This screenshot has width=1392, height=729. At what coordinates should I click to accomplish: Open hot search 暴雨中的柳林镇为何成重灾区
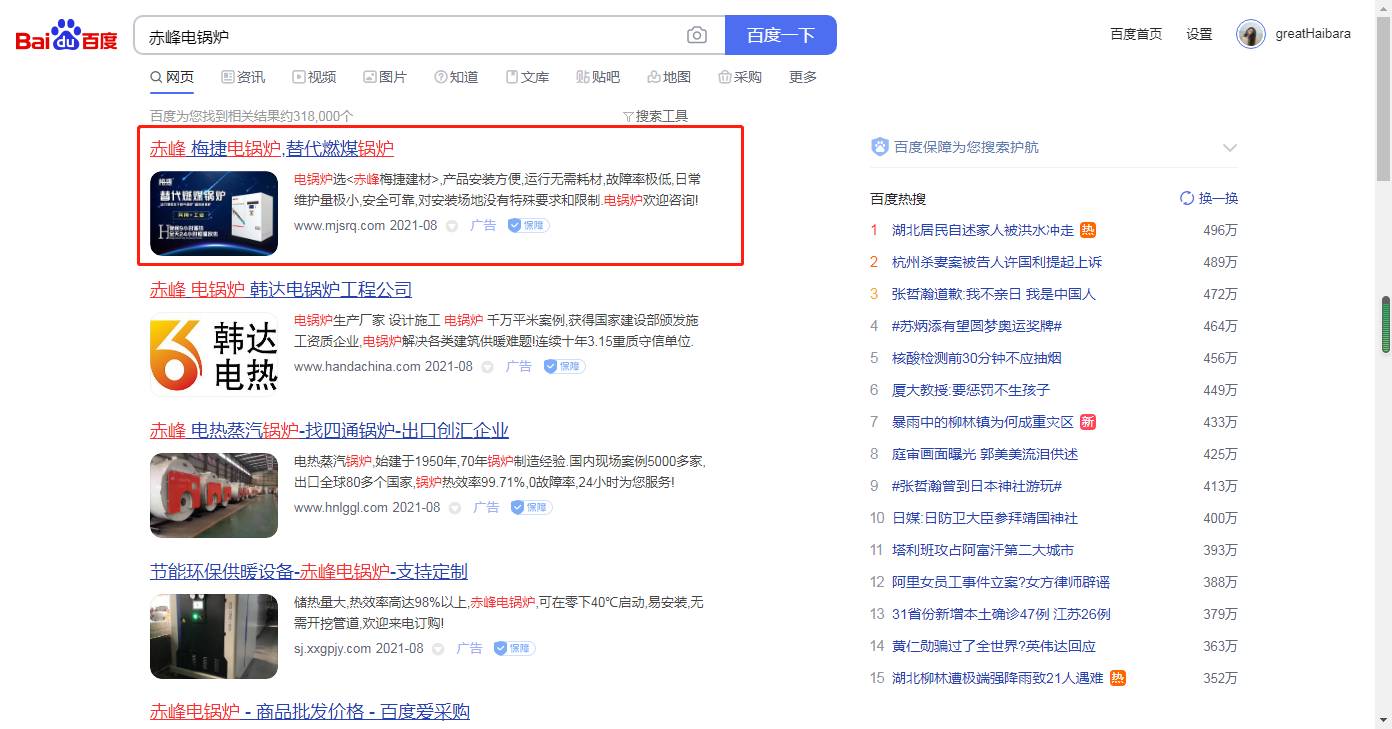(983, 422)
